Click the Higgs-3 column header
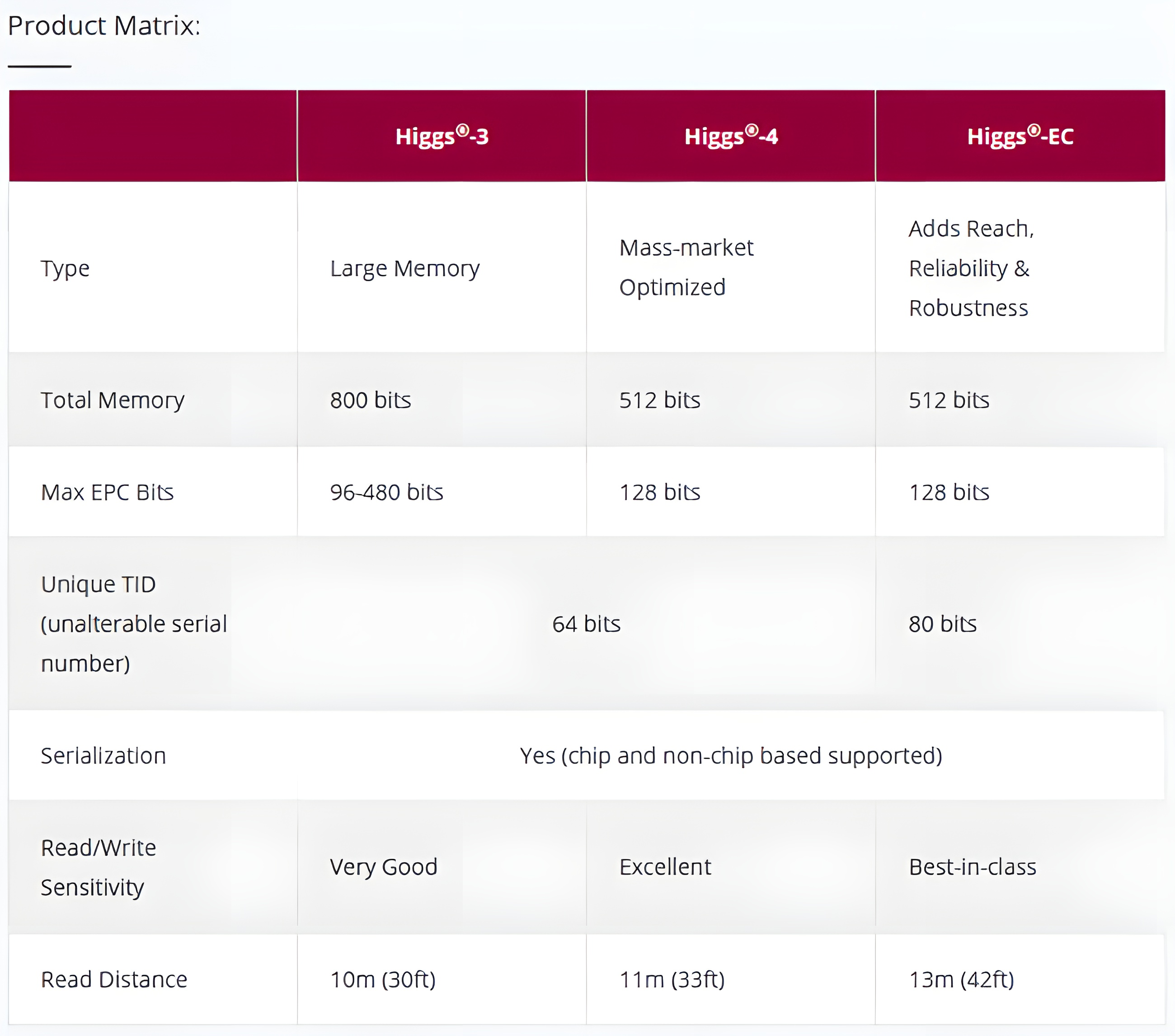The image size is (1175, 1036). tap(442, 136)
